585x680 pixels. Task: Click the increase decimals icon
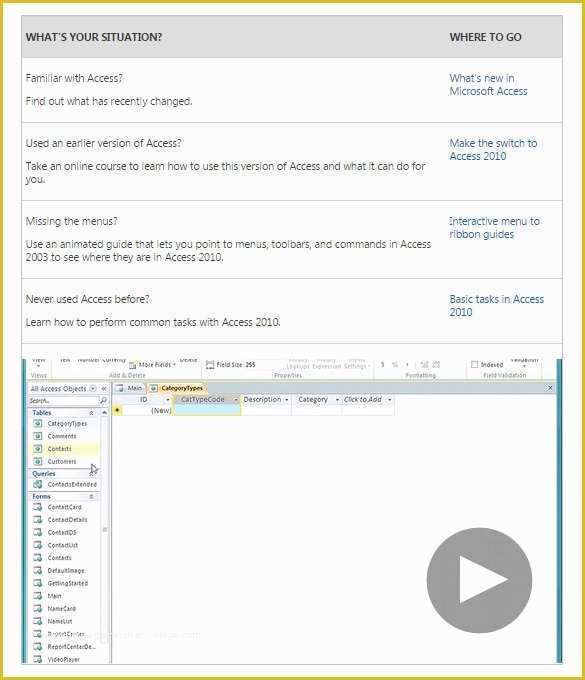coord(425,365)
